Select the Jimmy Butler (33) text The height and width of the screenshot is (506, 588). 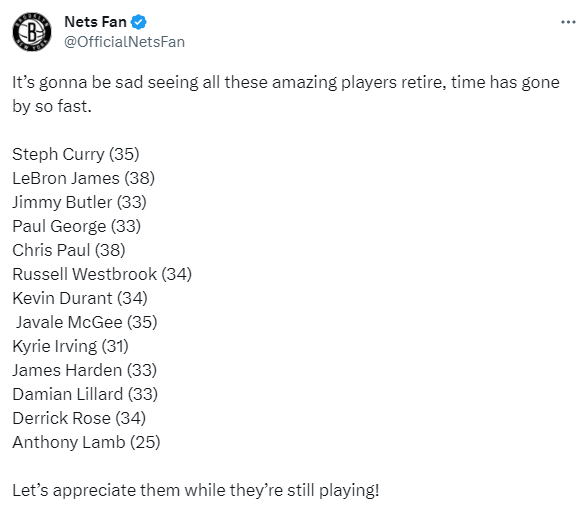point(79,202)
